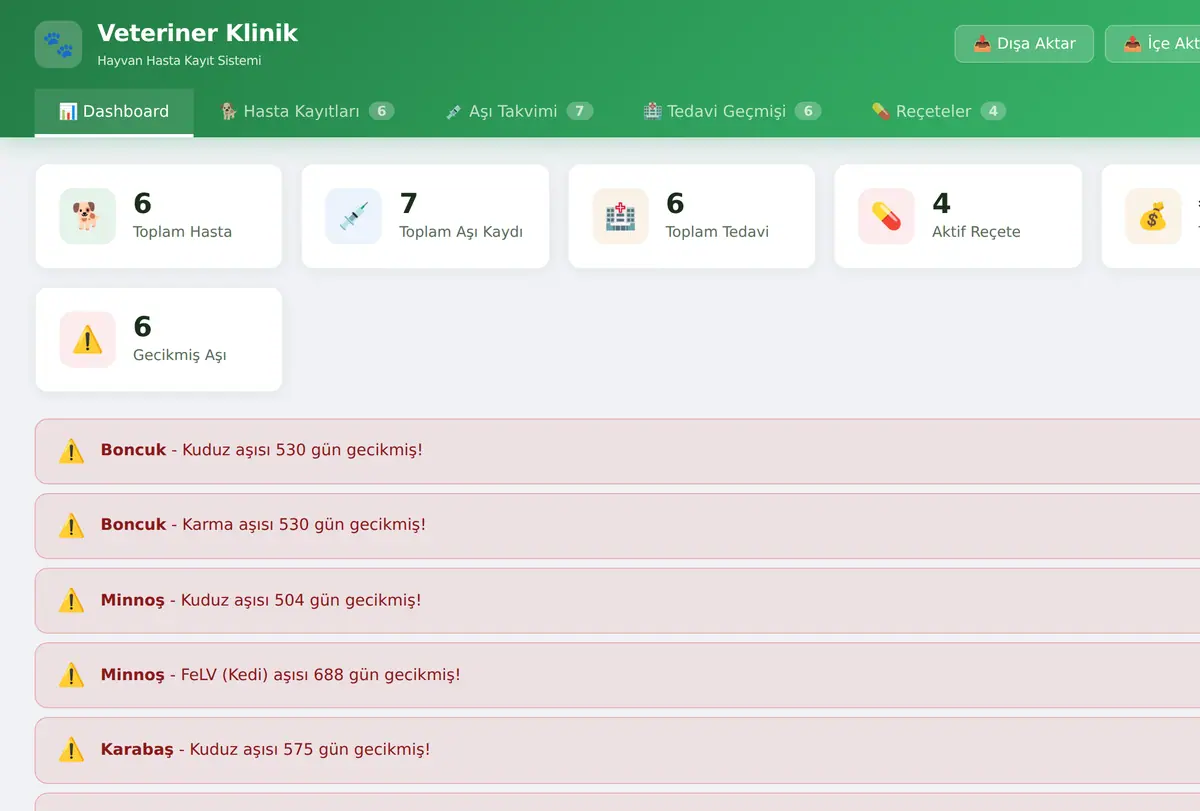The width and height of the screenshot is (1200, 811).
Task: Click the pill icon on Reçeteler tab
Action: coord(880,111)
